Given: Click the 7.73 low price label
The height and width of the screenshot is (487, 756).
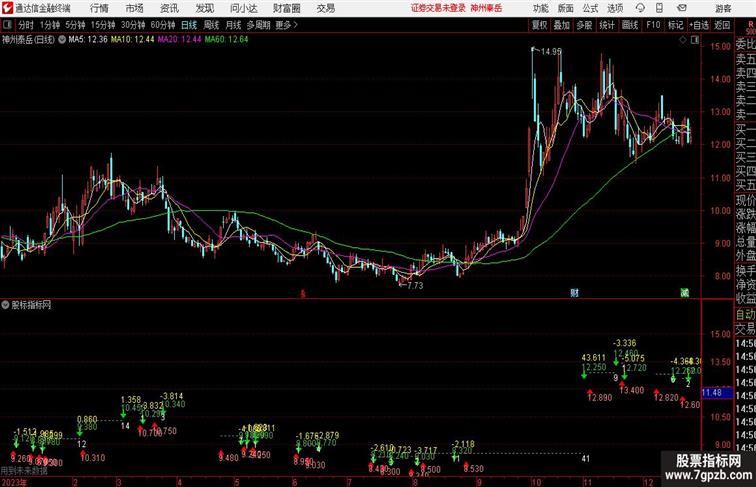Looking at the screenshot, I should click(x=415, y=285).
